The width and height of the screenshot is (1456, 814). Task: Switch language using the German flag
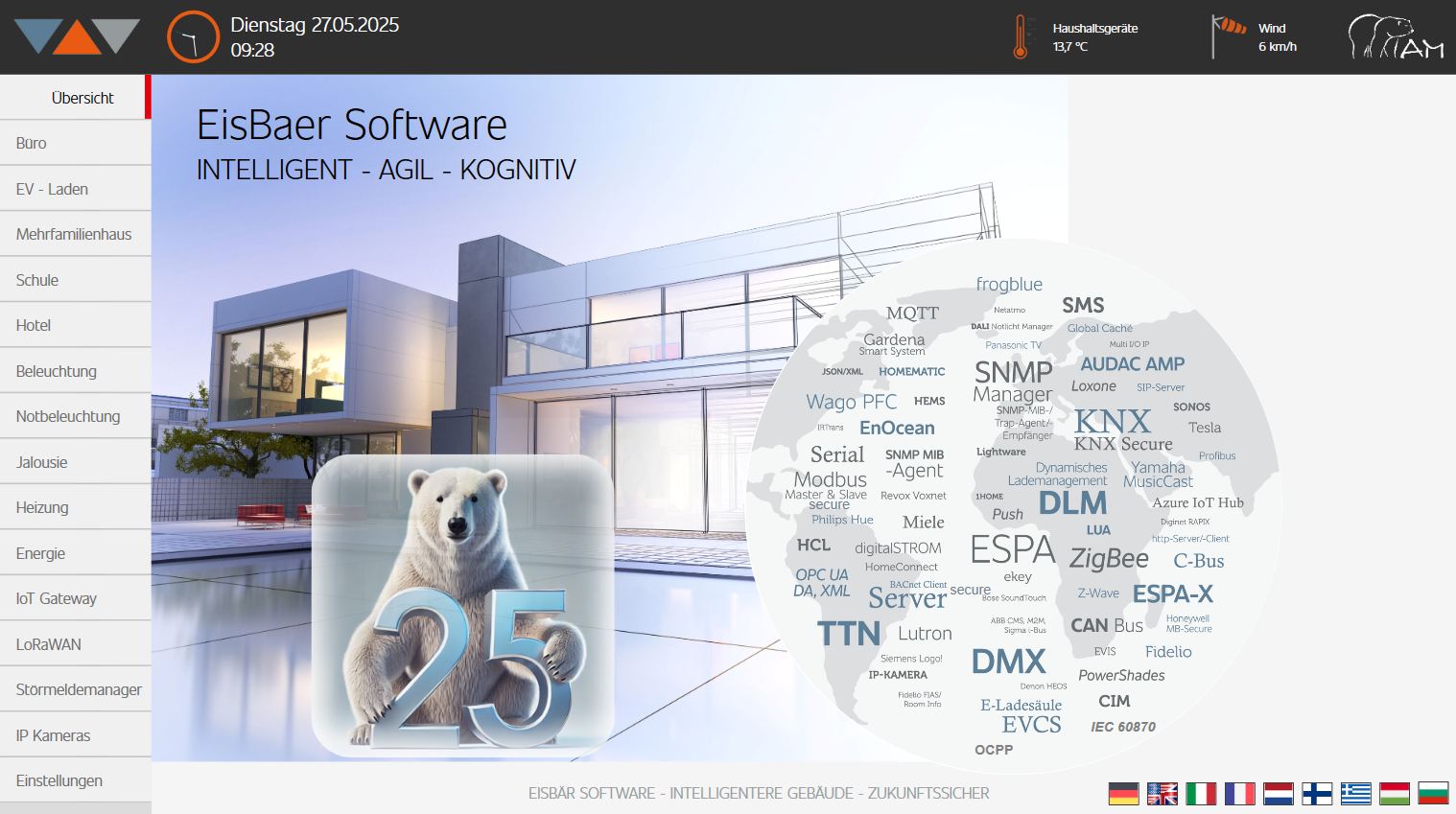pos(1123,794)
